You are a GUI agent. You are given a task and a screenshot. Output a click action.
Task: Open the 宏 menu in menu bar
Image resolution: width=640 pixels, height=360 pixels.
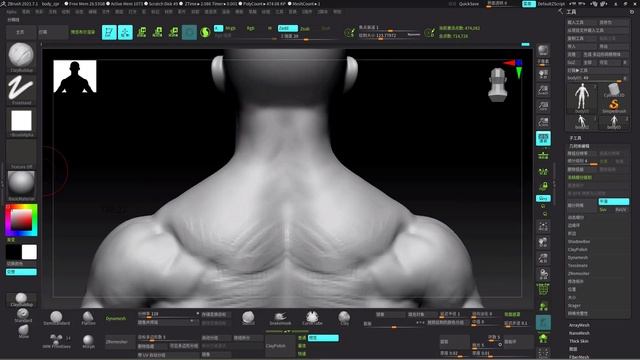pos(144,12)
